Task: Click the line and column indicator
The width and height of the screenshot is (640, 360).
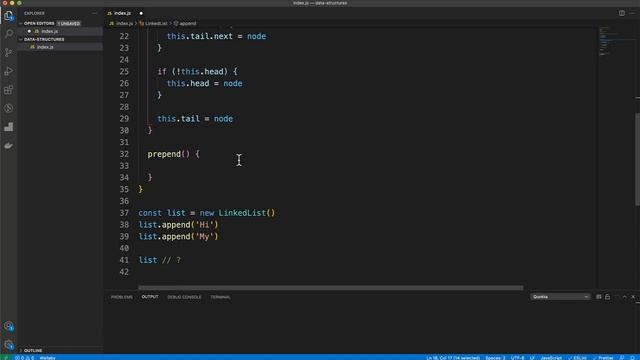Action: coord(453,358)
